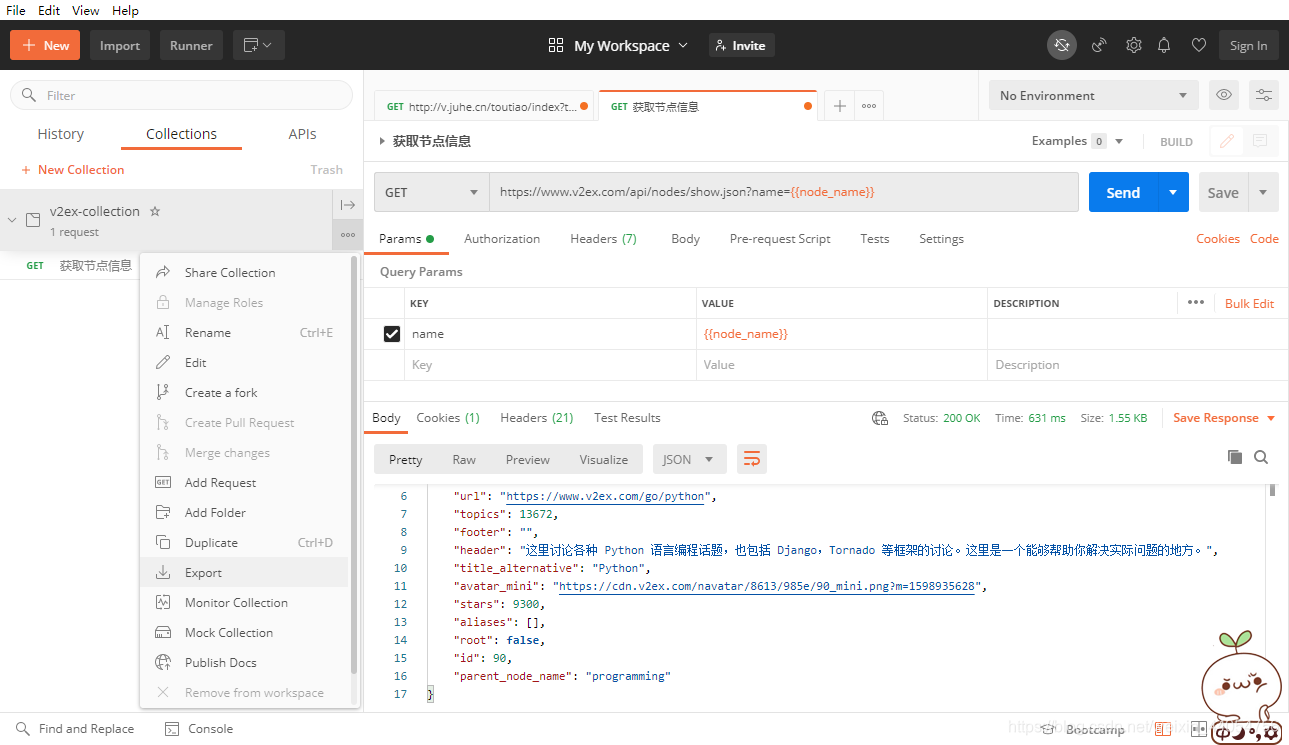The width and height of the screenshot is (1289, 745).
Task: Click the empty Key input field
Action: [550, 365]
